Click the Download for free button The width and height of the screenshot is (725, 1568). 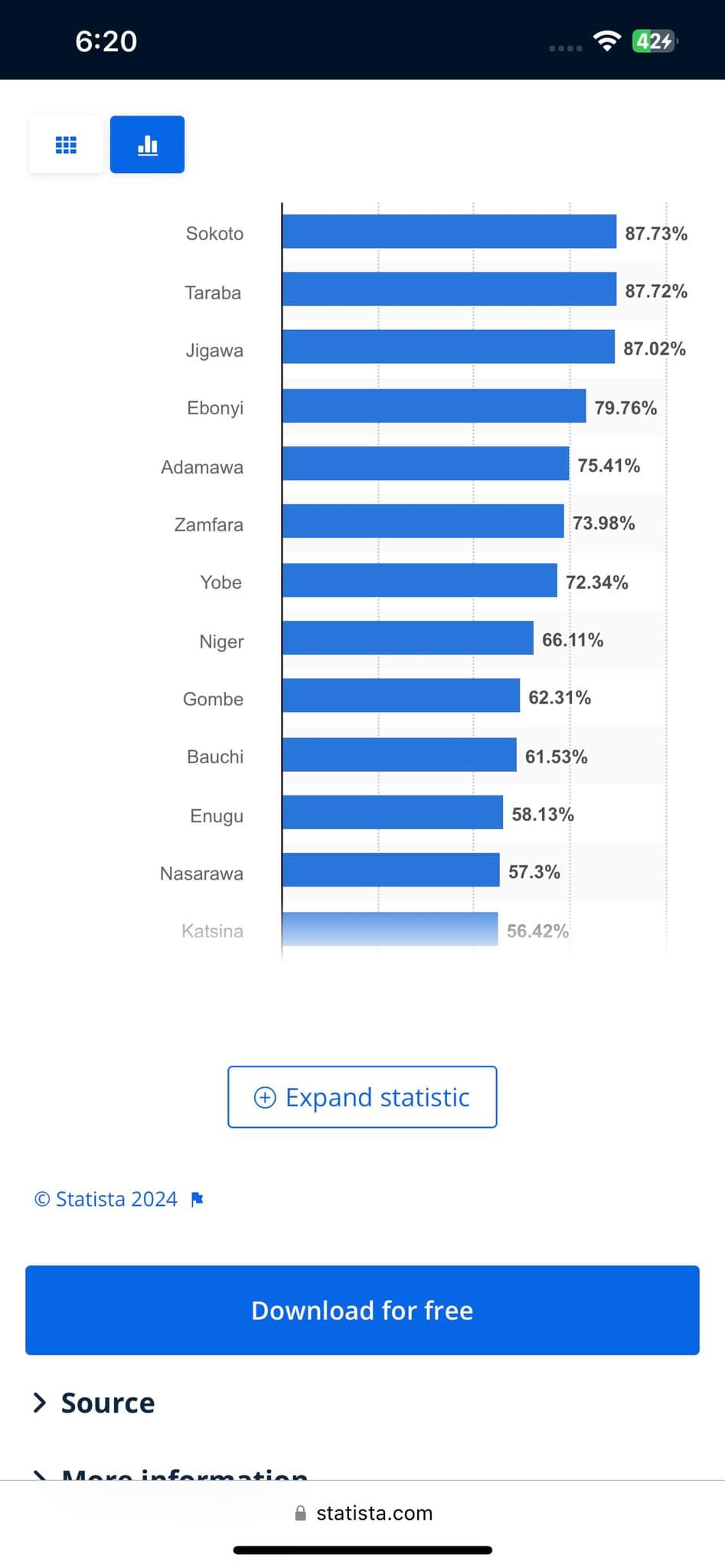[x=362, y=1310]
